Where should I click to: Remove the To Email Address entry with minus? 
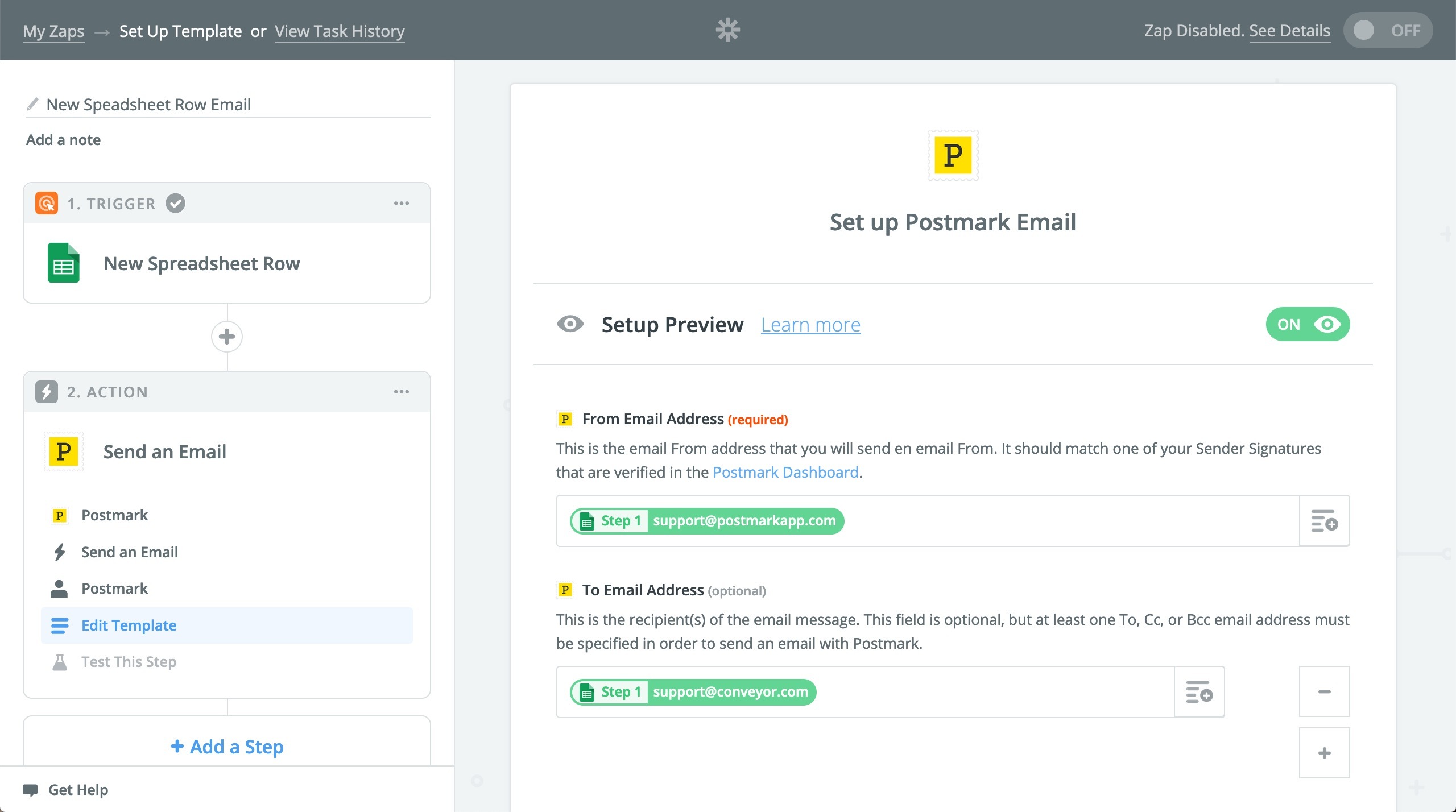(1324, 691)
